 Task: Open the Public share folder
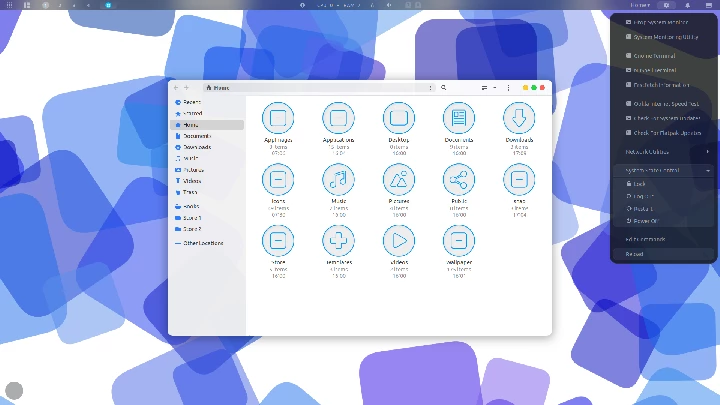pyautogui.click(x=458, y=180)
